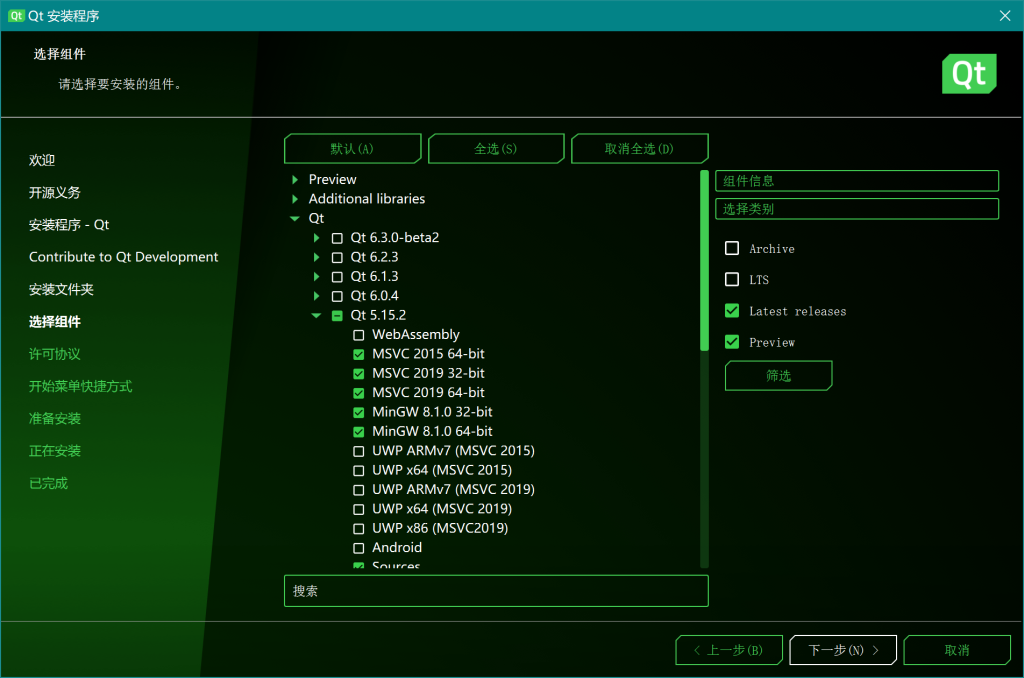This screenshot has height=678, width=1024.
Task: Cancel installation with 取消 button
Action: [957, 650]
